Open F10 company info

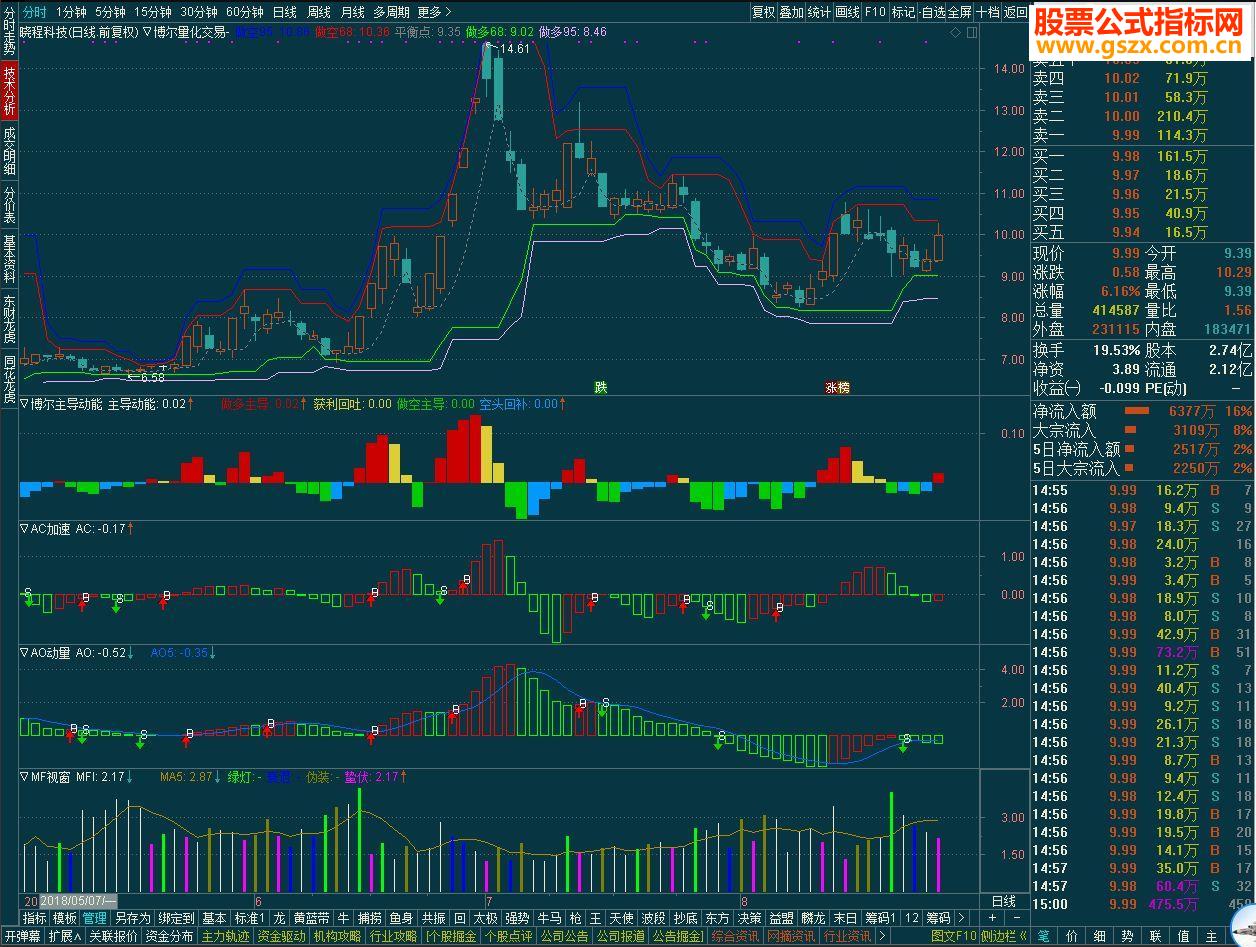875,12
